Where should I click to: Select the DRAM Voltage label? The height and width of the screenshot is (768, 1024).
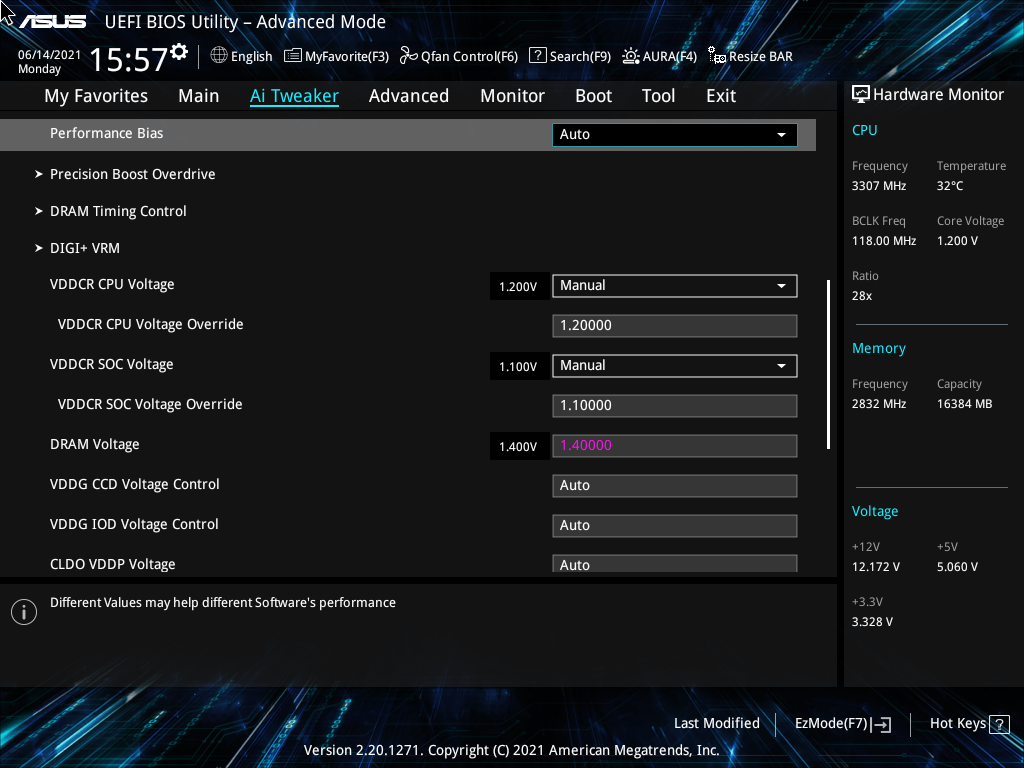[x=95, y=445]
